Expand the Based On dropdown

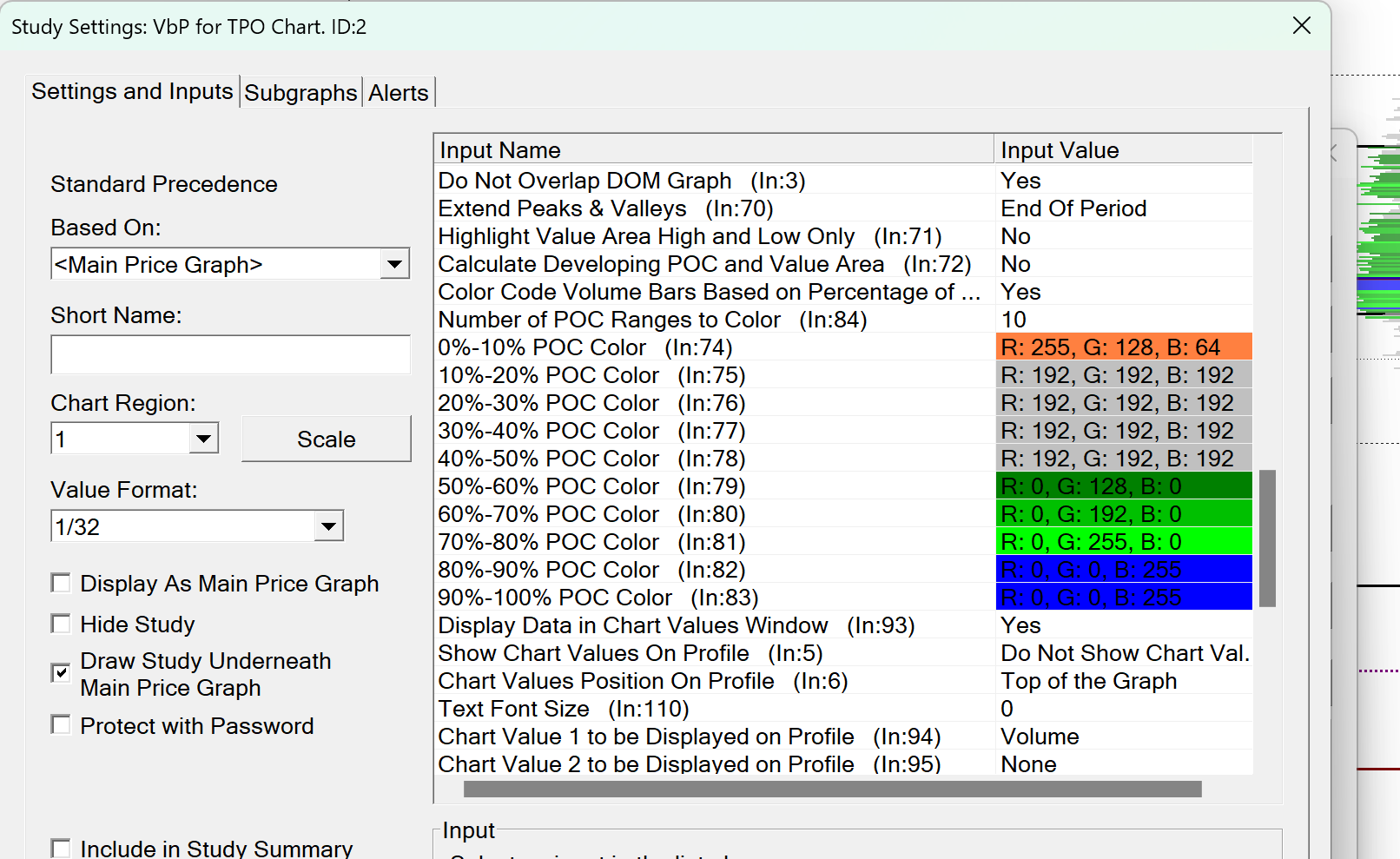(x=394, y=264)
